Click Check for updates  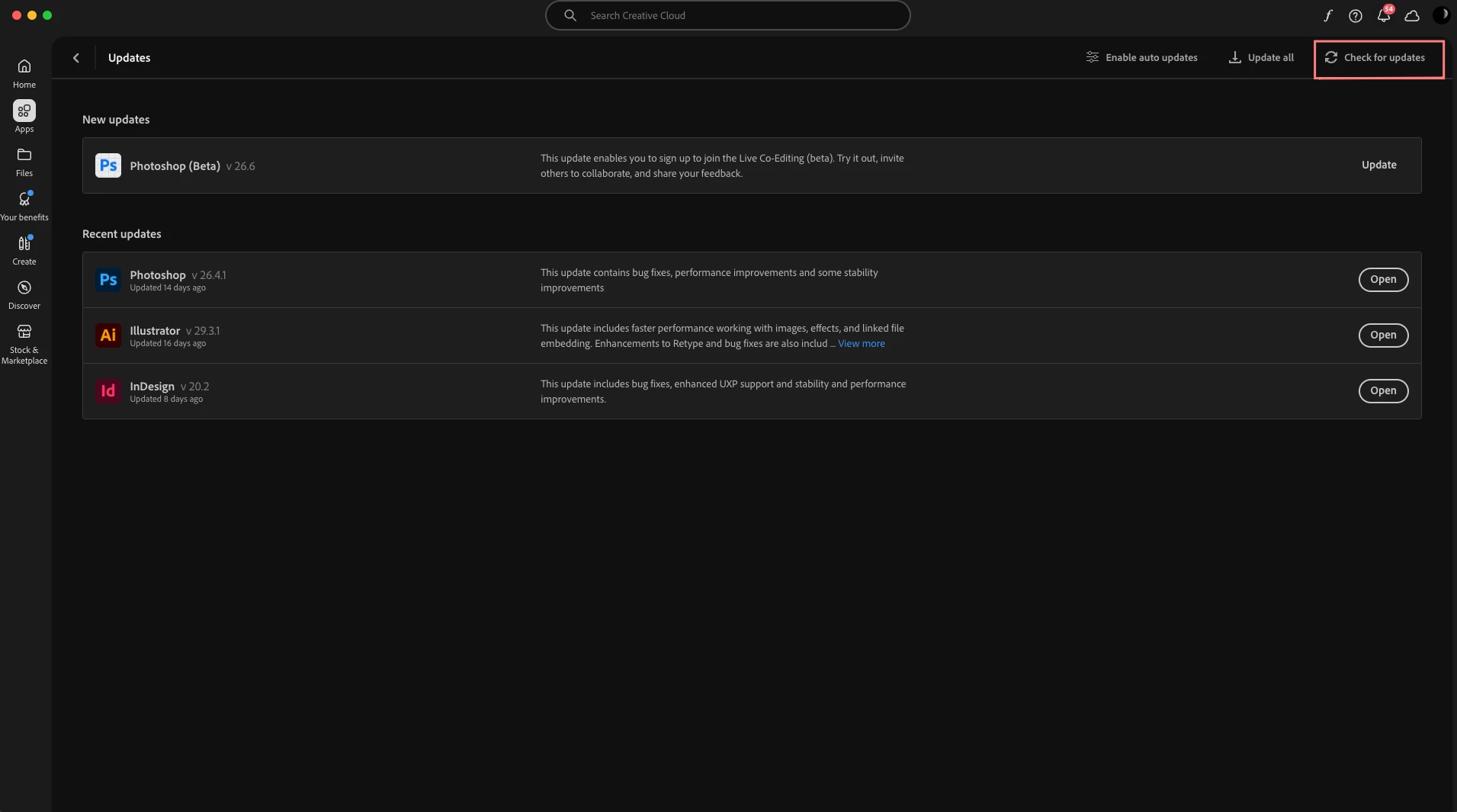(1375, 58)
